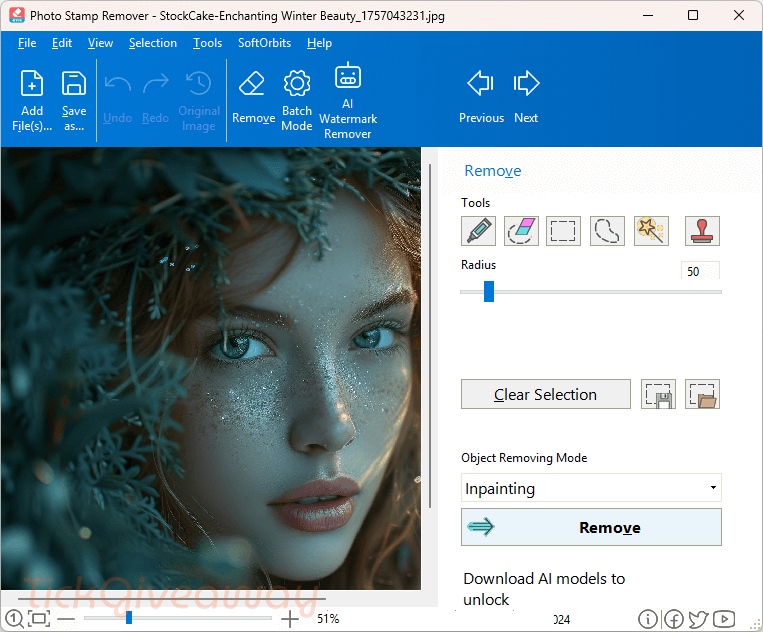
Task: Click the zoom to actual size icon
Action: coord(14,619)
